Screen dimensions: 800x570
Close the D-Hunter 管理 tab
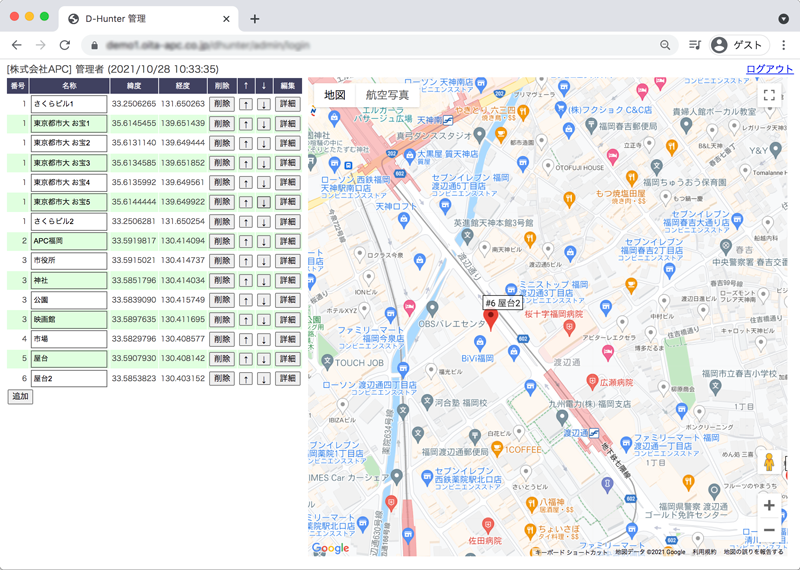227,19
